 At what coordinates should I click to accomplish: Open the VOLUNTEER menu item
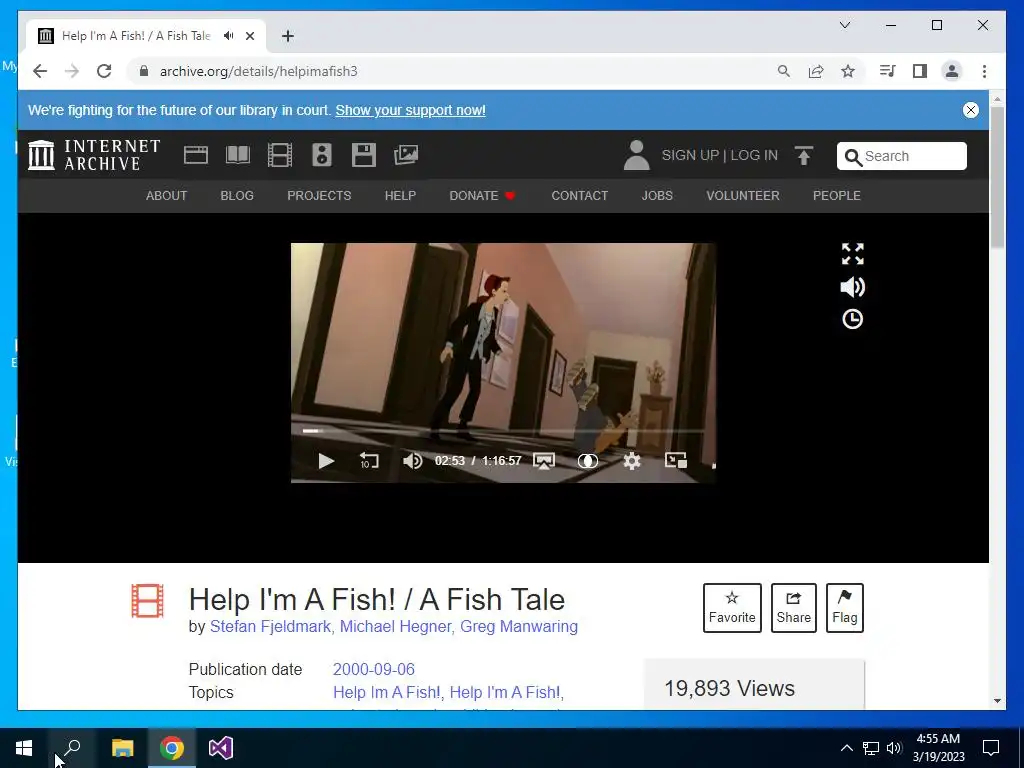click(x=743, y=196)
